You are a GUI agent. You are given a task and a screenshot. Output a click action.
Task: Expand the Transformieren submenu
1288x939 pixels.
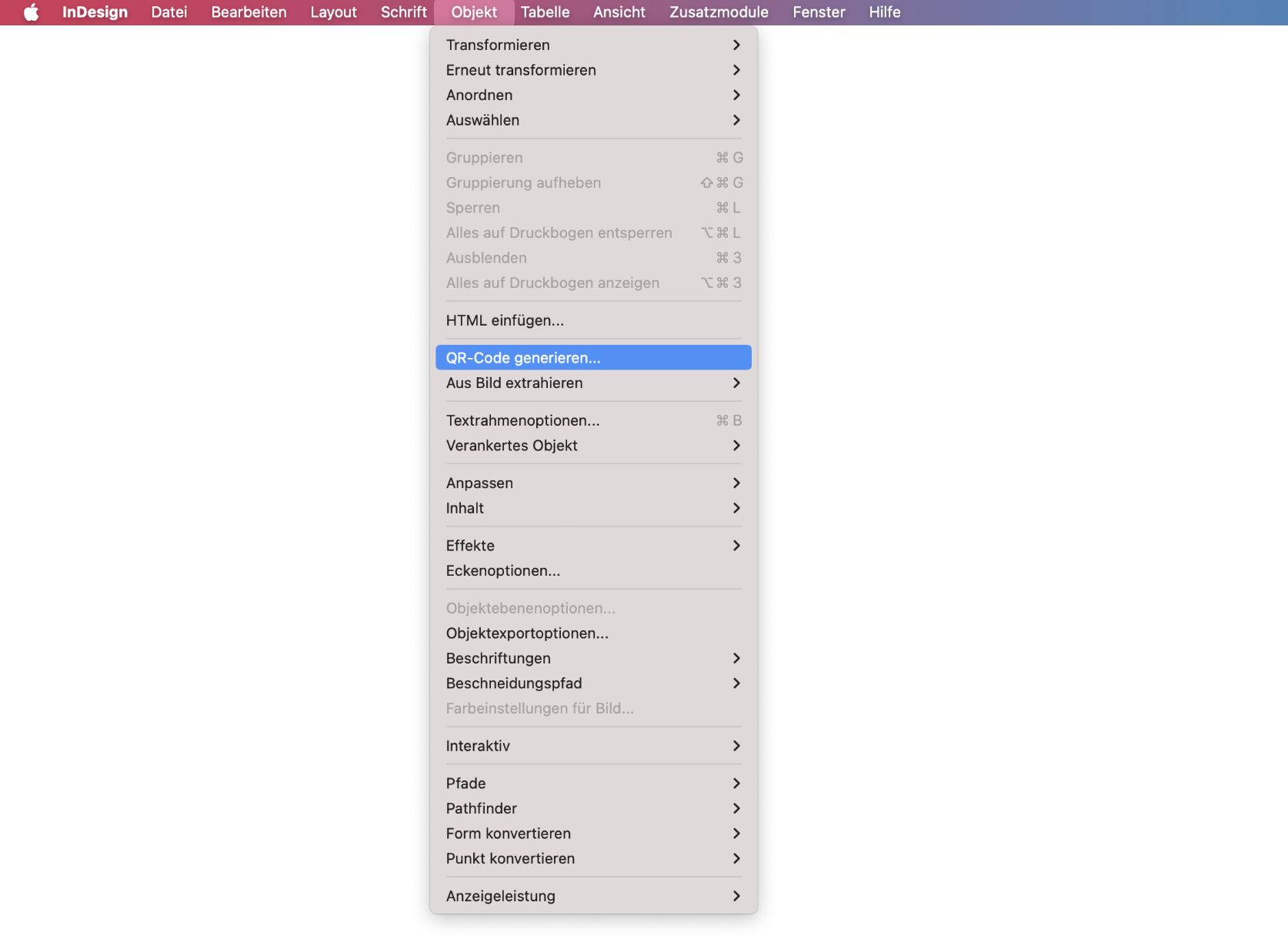coord(593,45)
